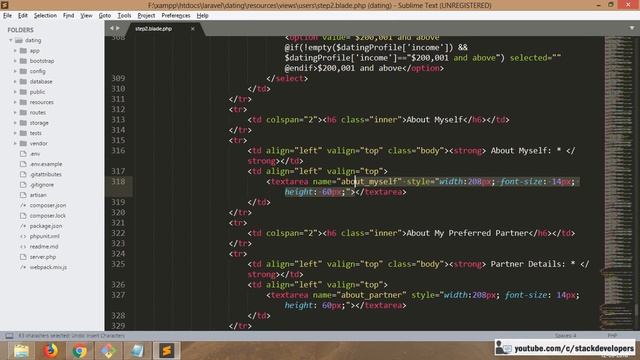Expand the app folder
The height and width of the screenshot is (360, 640).
coord(15,51)
